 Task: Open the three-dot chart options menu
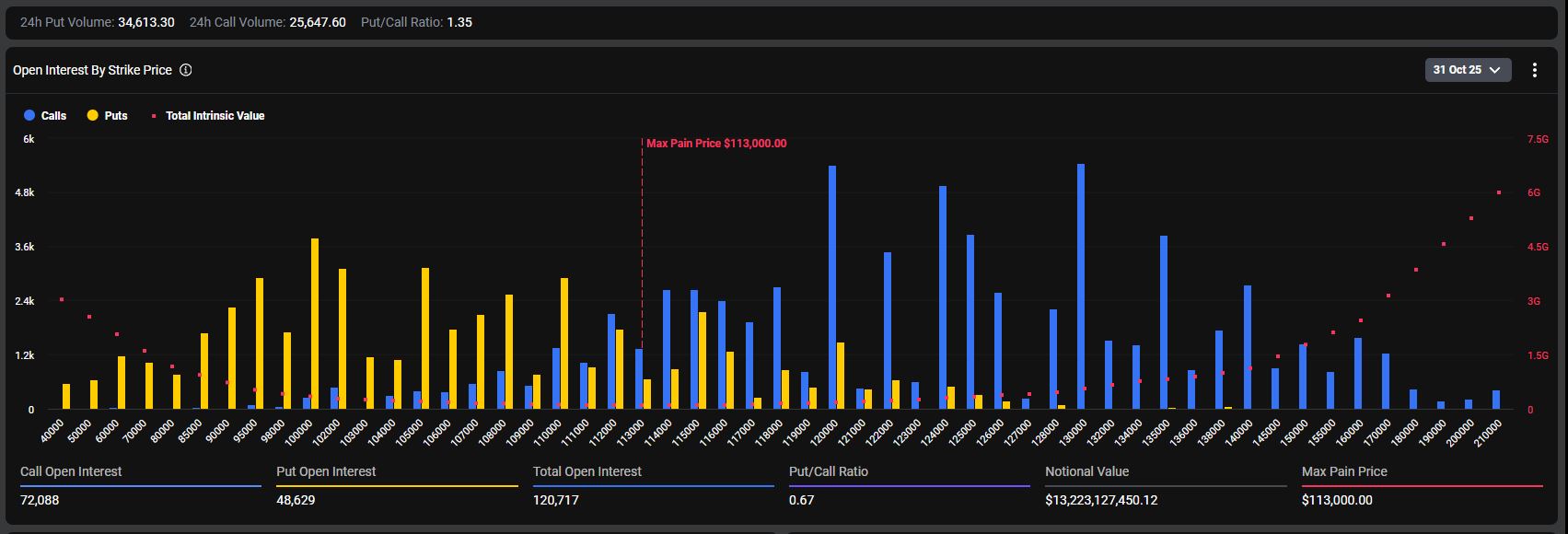[x=1534, y=70]
